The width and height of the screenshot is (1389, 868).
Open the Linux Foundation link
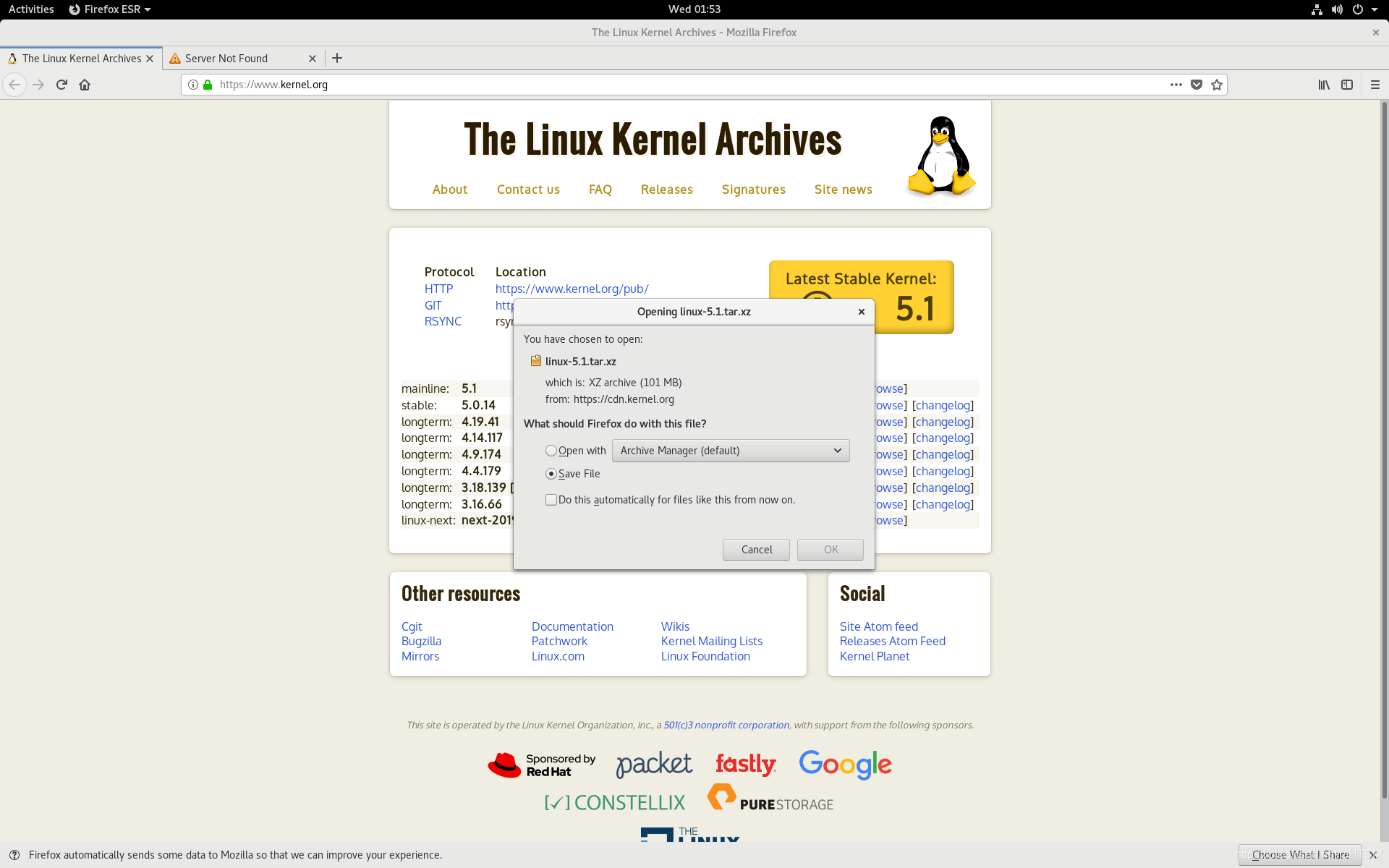point(705,656)
